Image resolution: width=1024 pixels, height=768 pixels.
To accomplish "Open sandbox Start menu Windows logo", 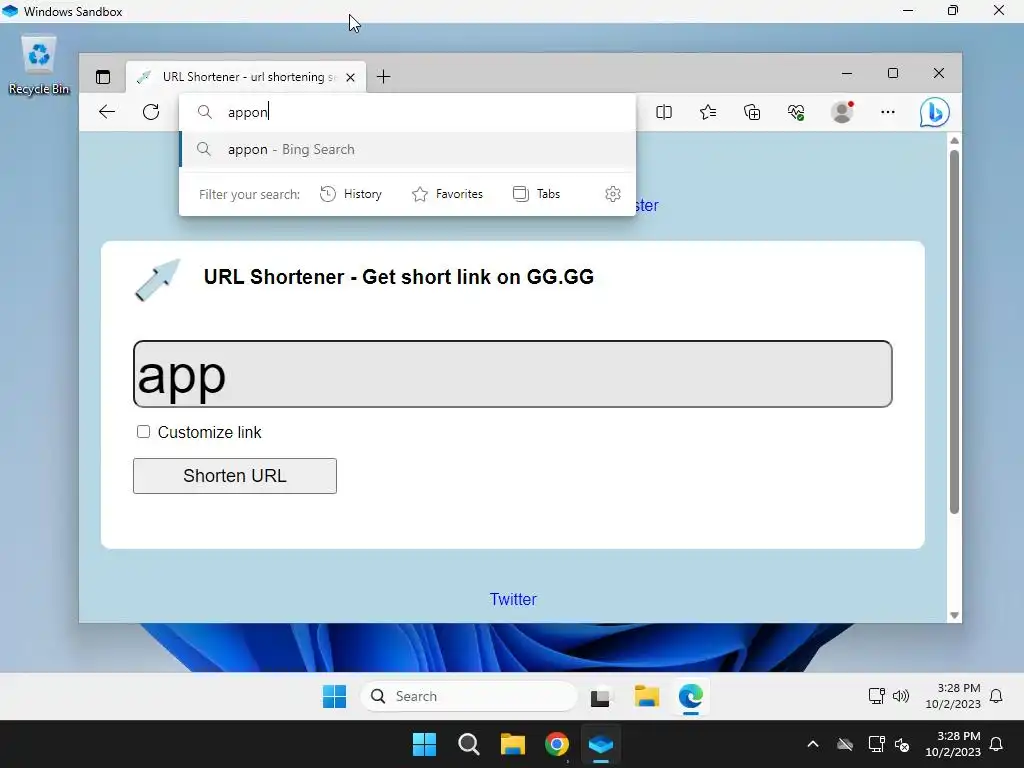I will (334, 696).
